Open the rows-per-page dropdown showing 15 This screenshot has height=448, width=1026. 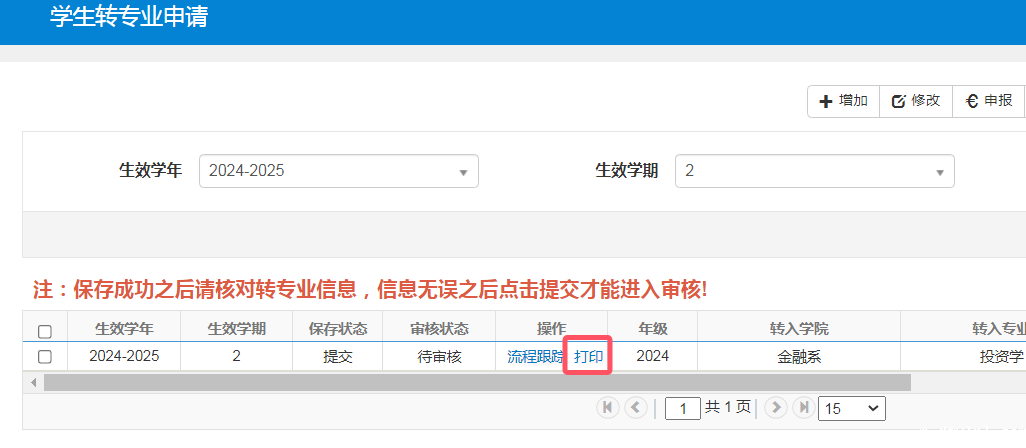pyautogui.click(x=851, y=408)
